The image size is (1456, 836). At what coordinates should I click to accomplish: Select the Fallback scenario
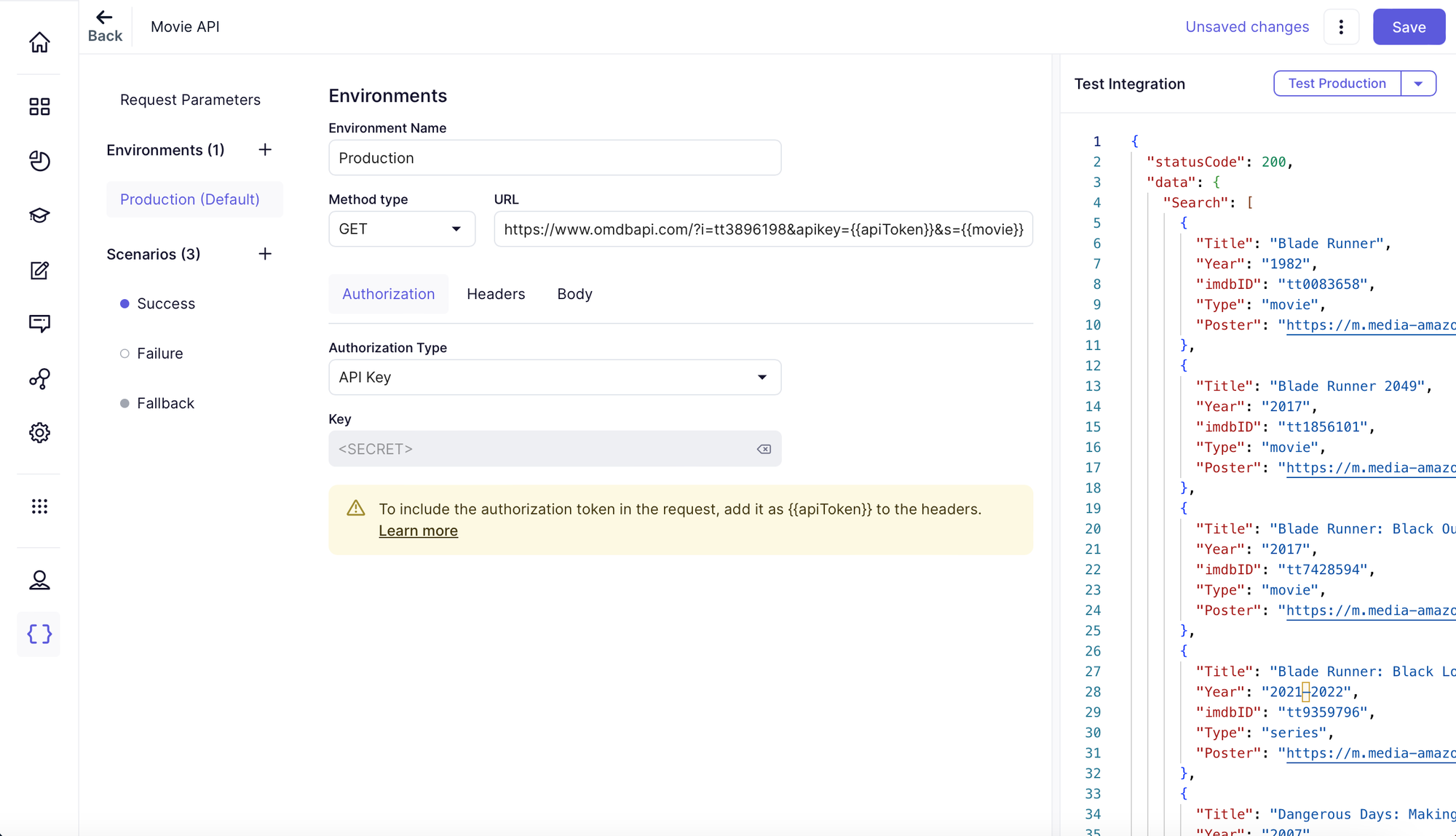coord(165,403)
